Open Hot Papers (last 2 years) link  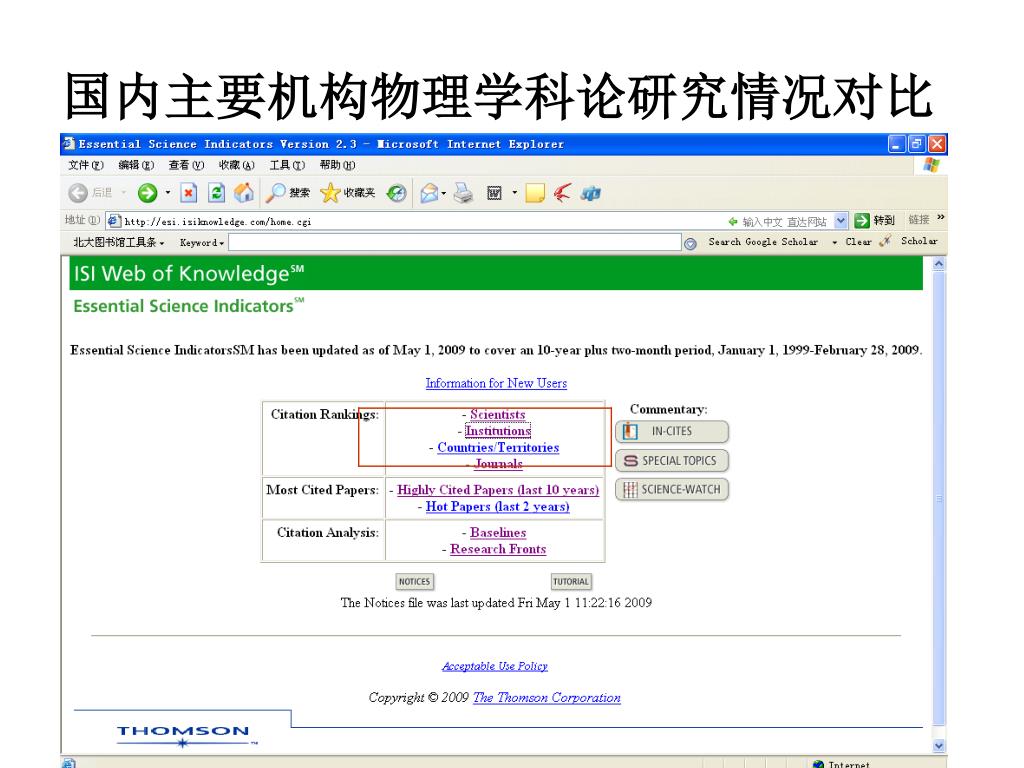point(498,506)
